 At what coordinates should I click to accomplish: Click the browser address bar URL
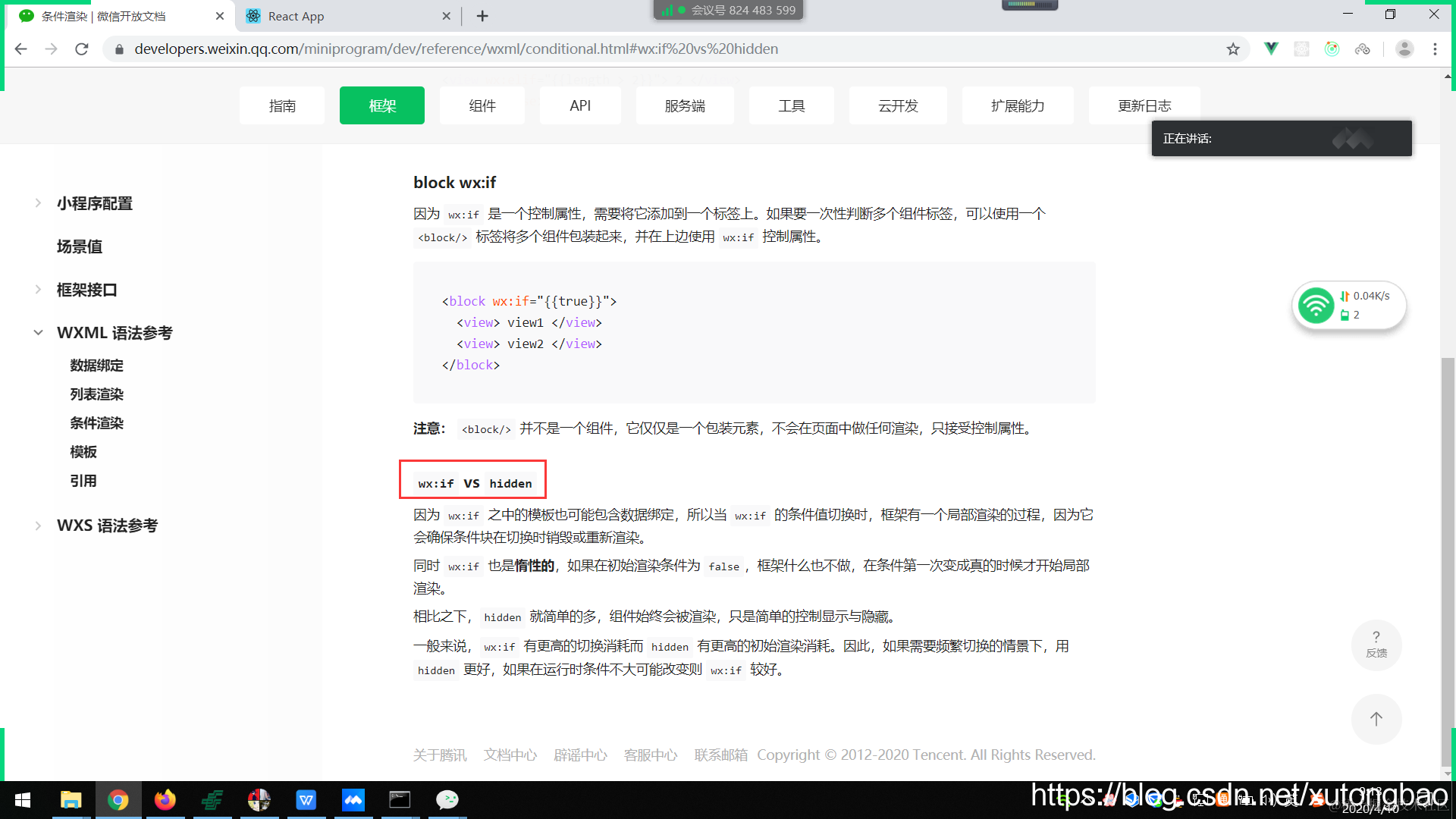[x=455, y=49]
